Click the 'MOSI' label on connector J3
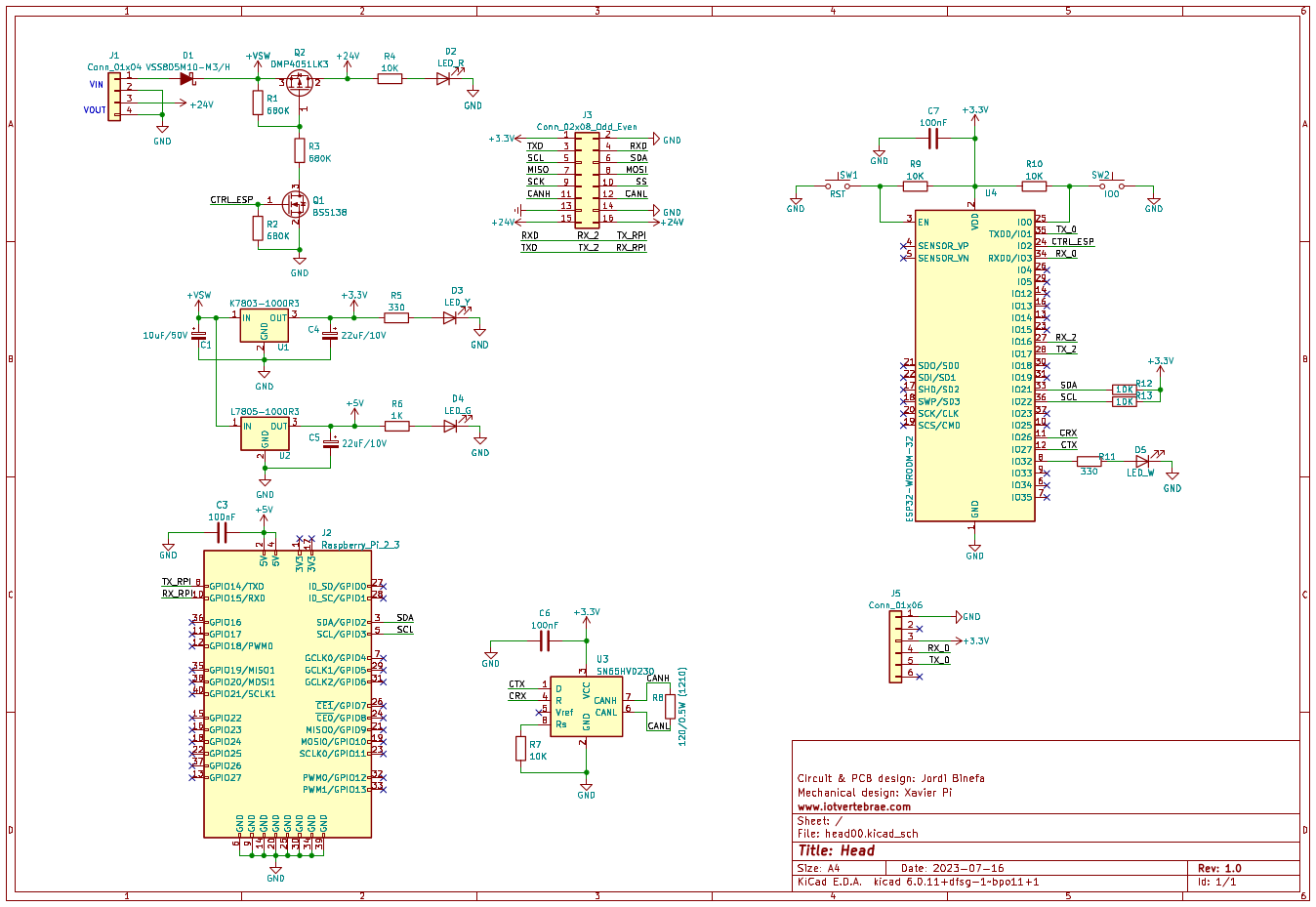The height and width of the screenshot is (907, 1316). (x=637, y=170)
